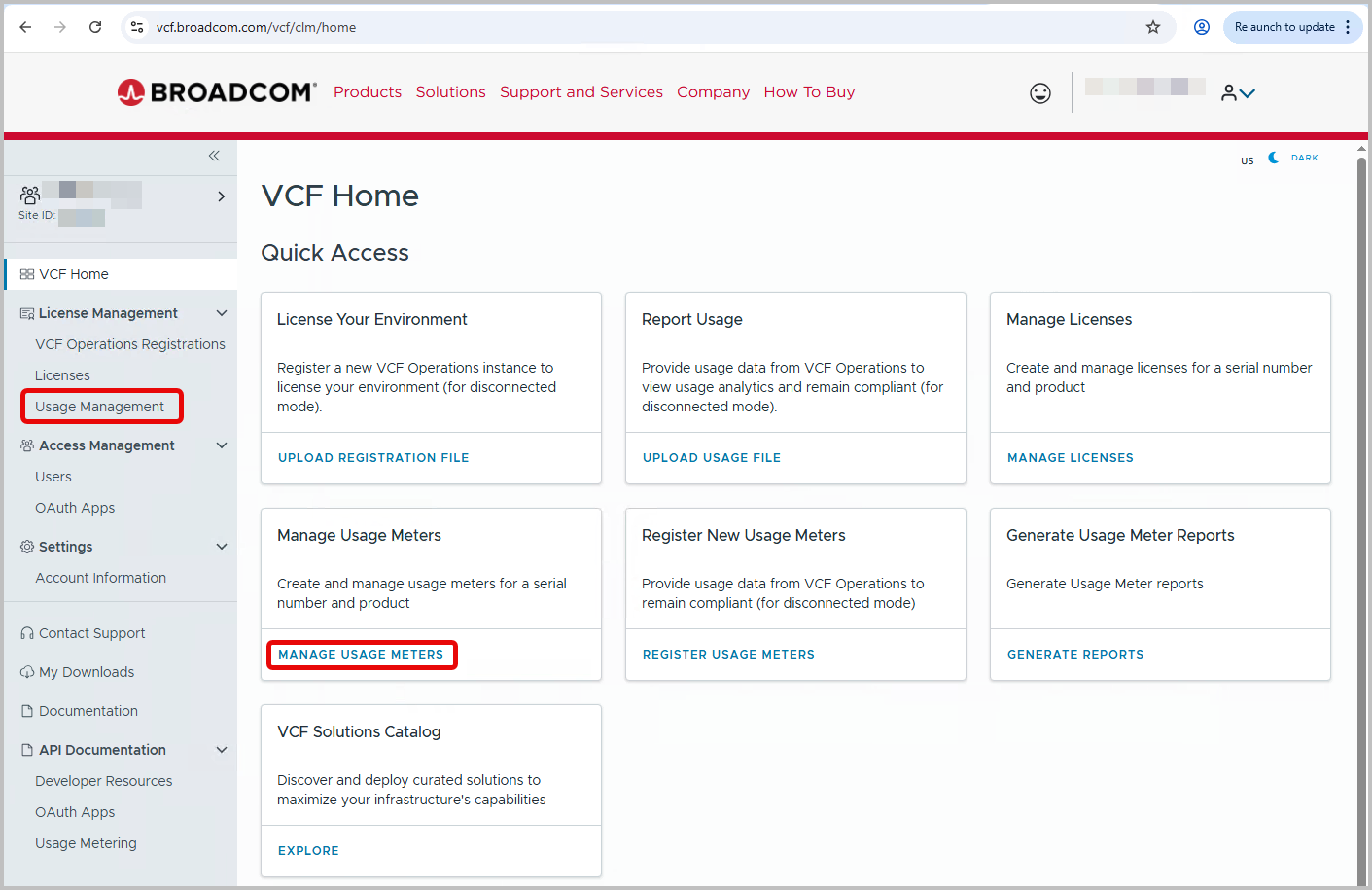
Task: Click 'License Your Environment' card title
Action: click(372, 319)
